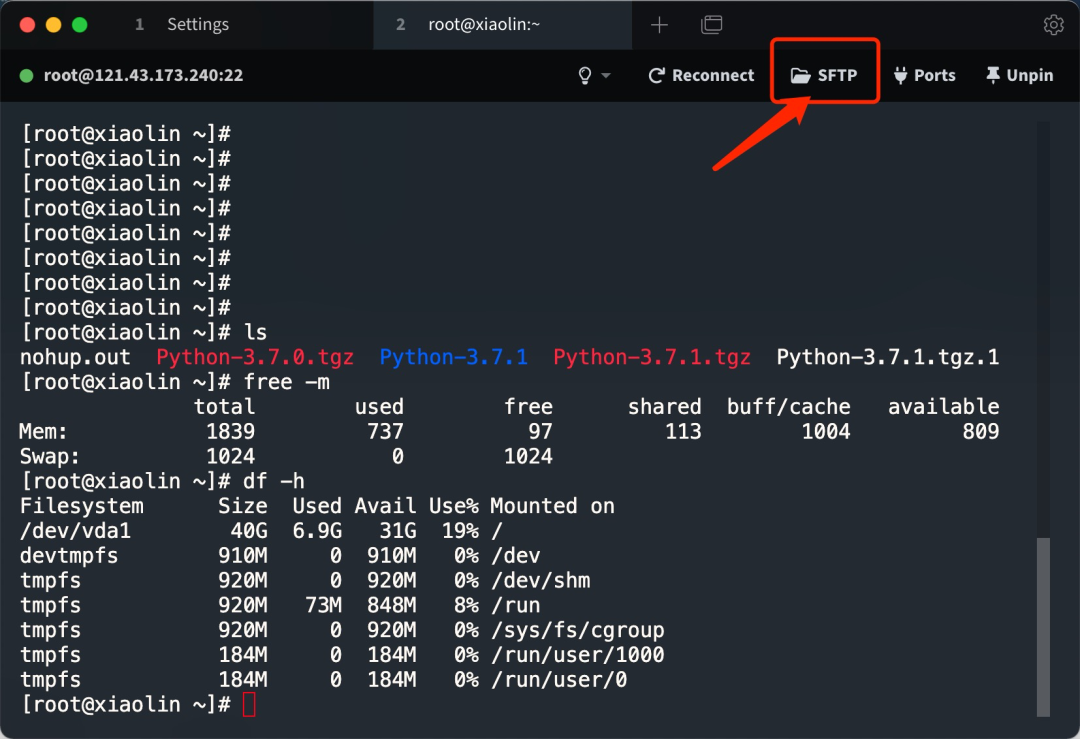Click Mem used value 737
This screenshot has width=1080, height=739.
(x=385, y=432)
